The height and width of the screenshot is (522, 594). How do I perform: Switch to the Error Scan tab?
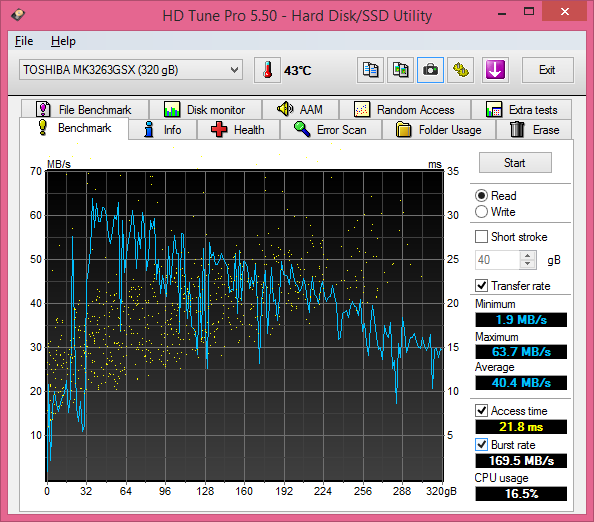click(x=331, y=130)
